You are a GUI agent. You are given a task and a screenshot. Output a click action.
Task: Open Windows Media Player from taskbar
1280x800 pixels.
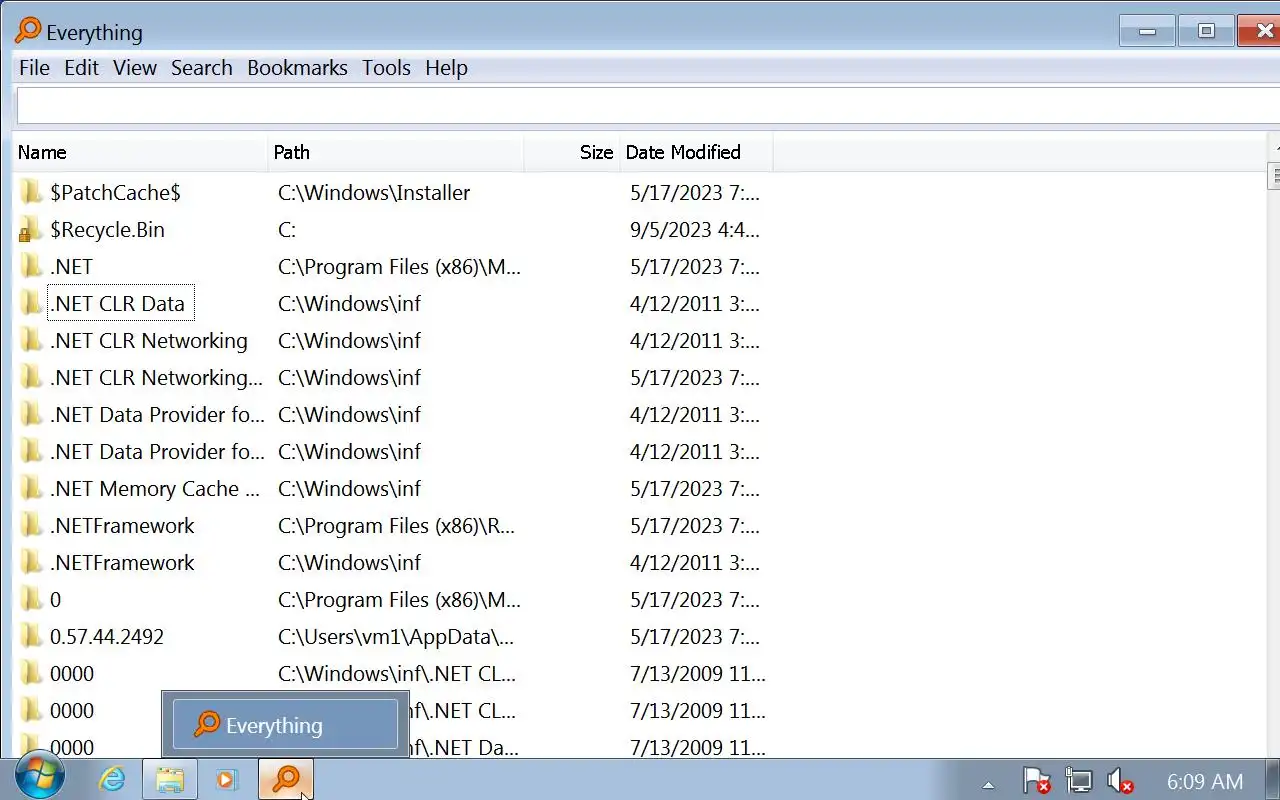point(227,779)
